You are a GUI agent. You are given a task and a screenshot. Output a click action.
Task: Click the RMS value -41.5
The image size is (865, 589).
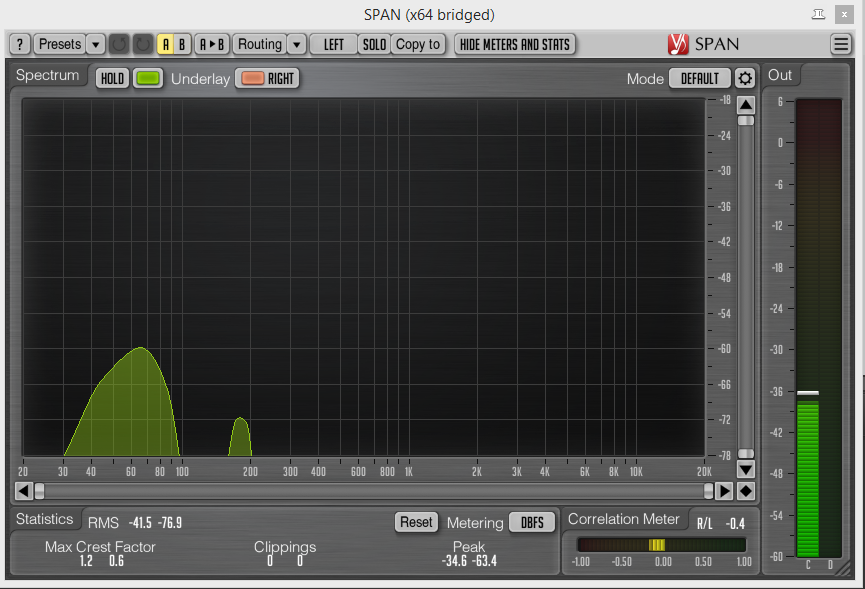[x=140, y=522]
